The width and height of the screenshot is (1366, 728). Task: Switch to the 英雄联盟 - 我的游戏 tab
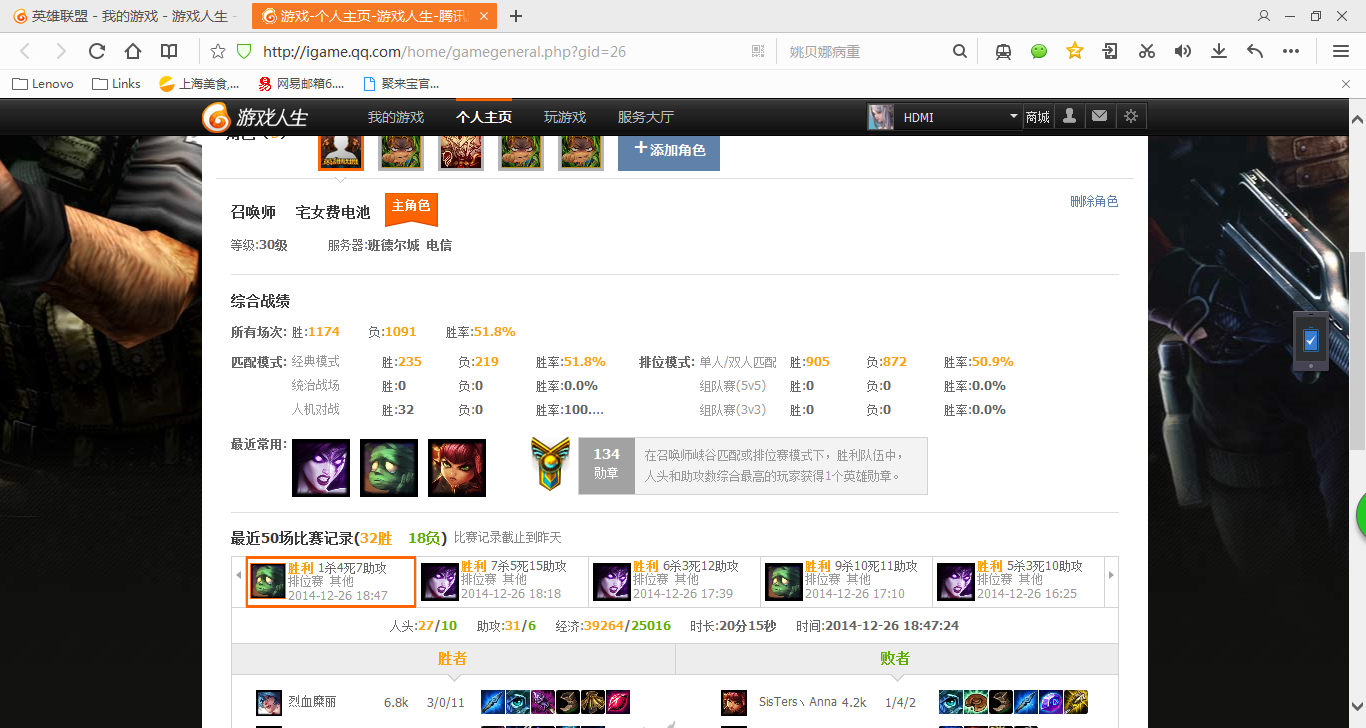pyautogui.click(x=124, y=16)
